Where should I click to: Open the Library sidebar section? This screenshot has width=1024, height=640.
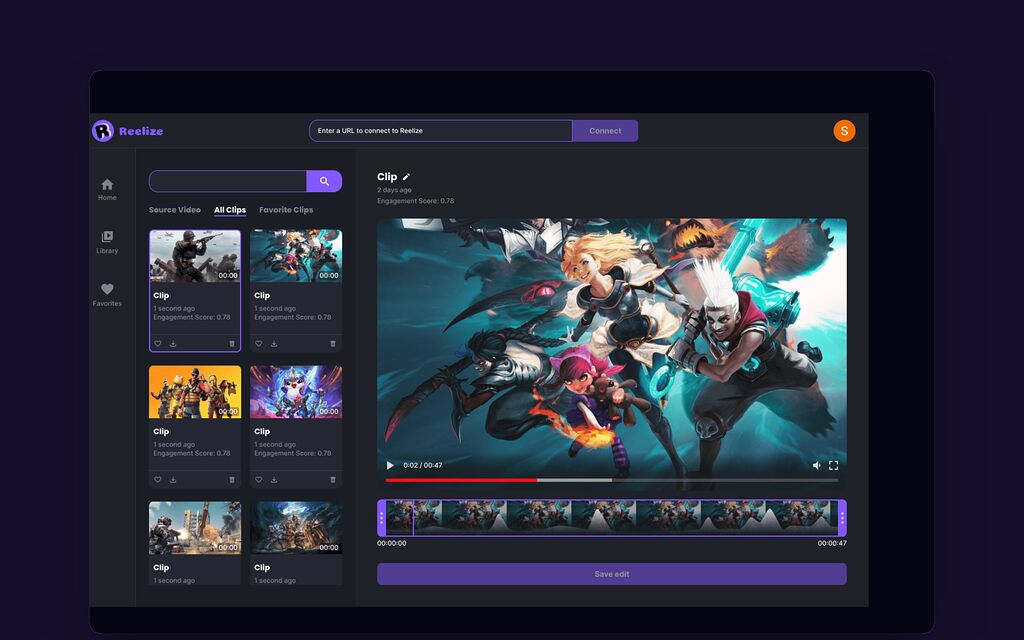coord(107,242)
